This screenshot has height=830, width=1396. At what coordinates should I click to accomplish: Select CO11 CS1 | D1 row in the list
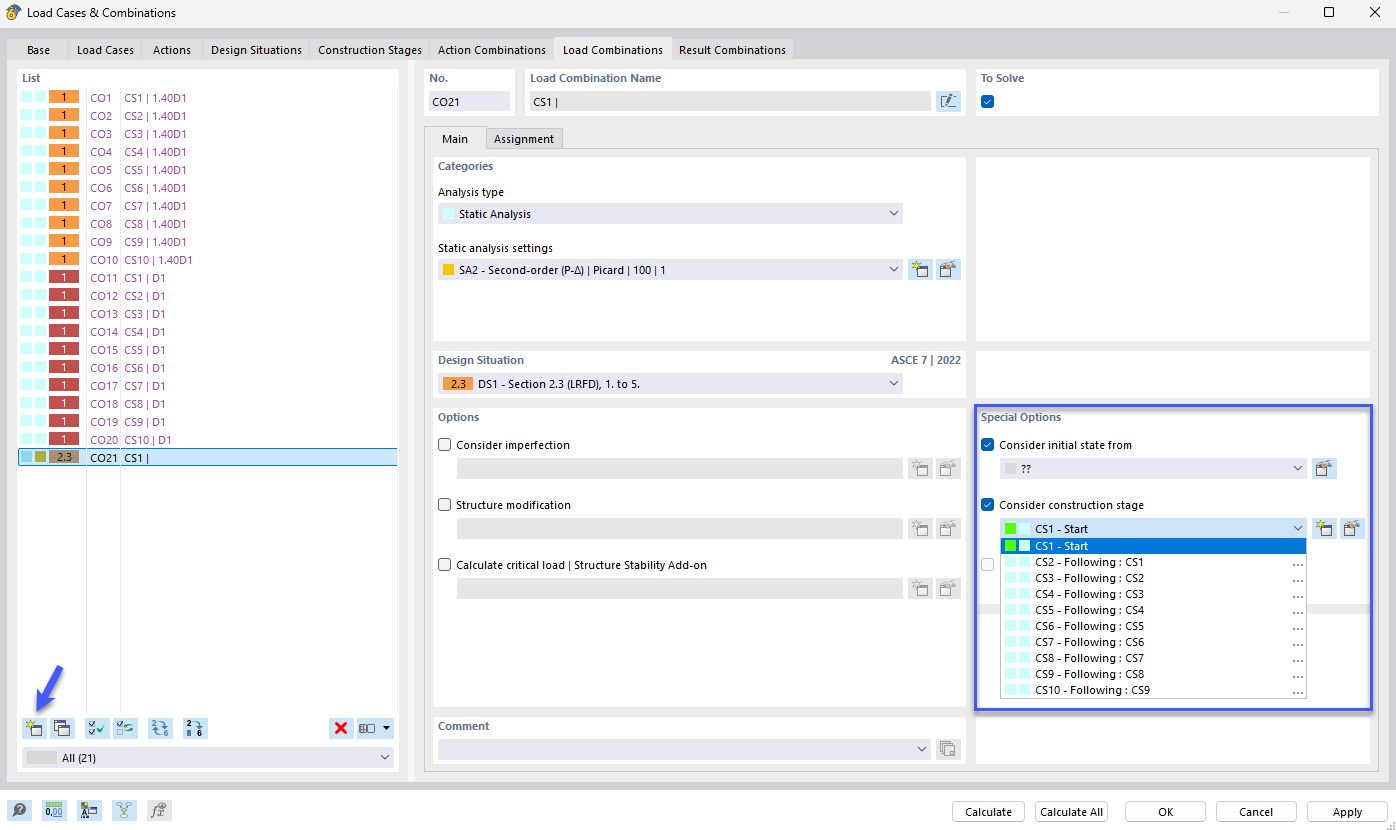(208, 278)
